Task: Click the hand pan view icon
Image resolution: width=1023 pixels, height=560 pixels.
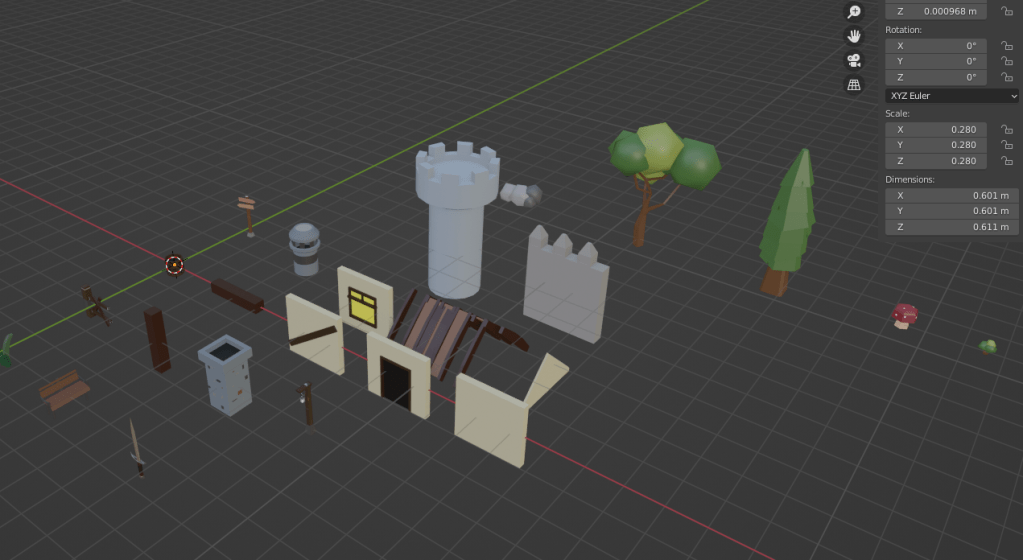Action: pos(854,36)
